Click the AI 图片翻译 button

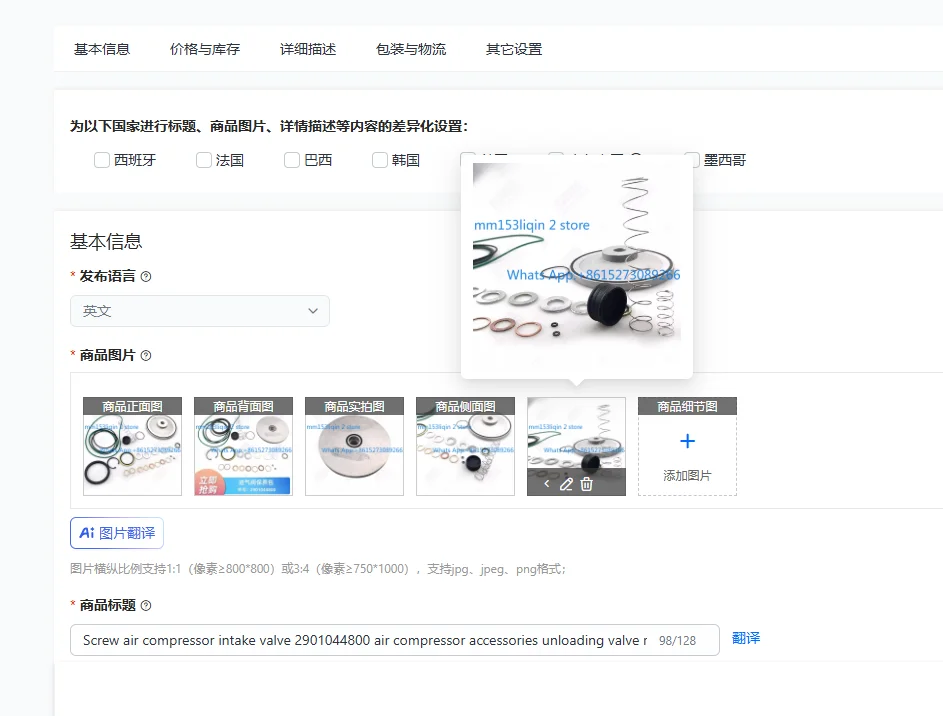(117, 533)
